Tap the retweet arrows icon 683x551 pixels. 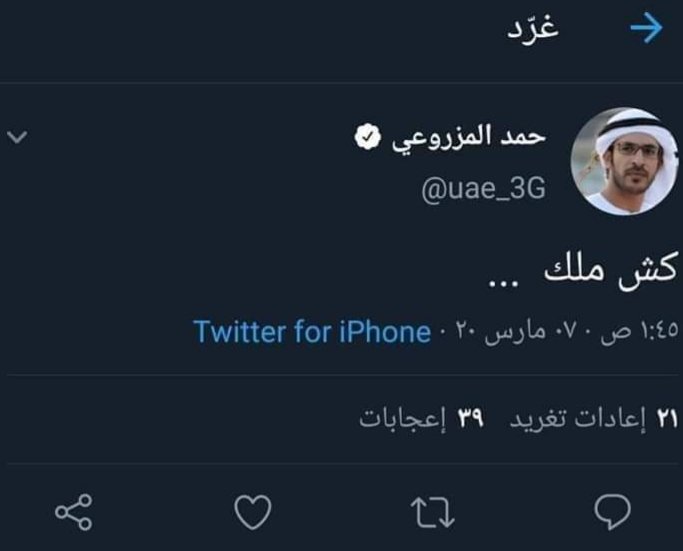tap(433, 512)
